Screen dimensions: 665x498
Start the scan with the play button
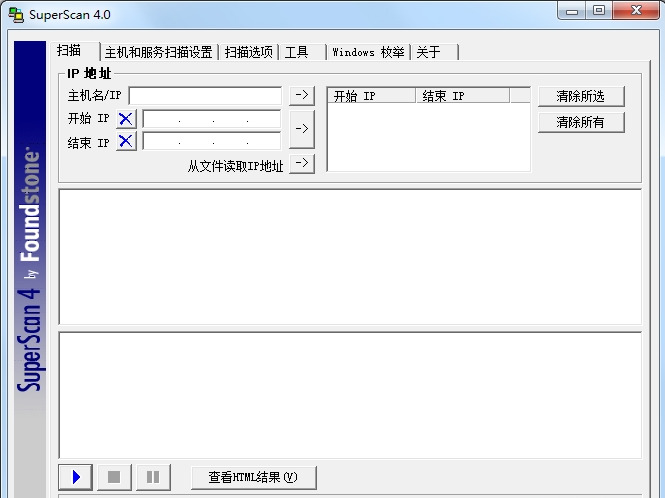[x=75, y=477]
